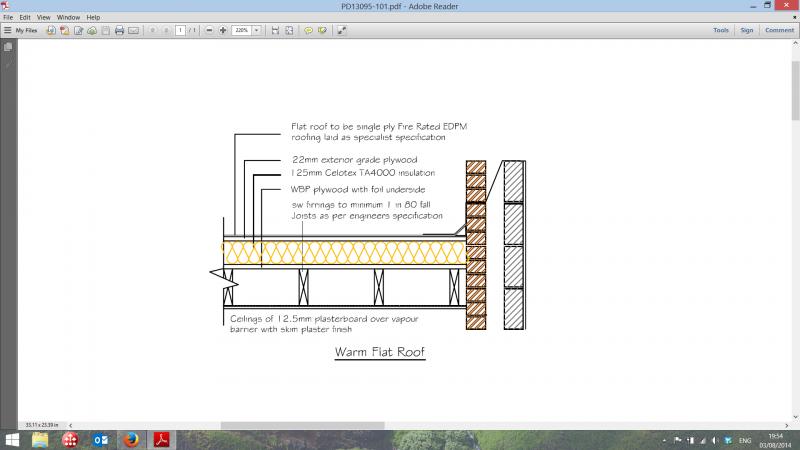Open the zoom percentage dropdown
The width and height of the screenshot is (800, 450).
(257, 31)
